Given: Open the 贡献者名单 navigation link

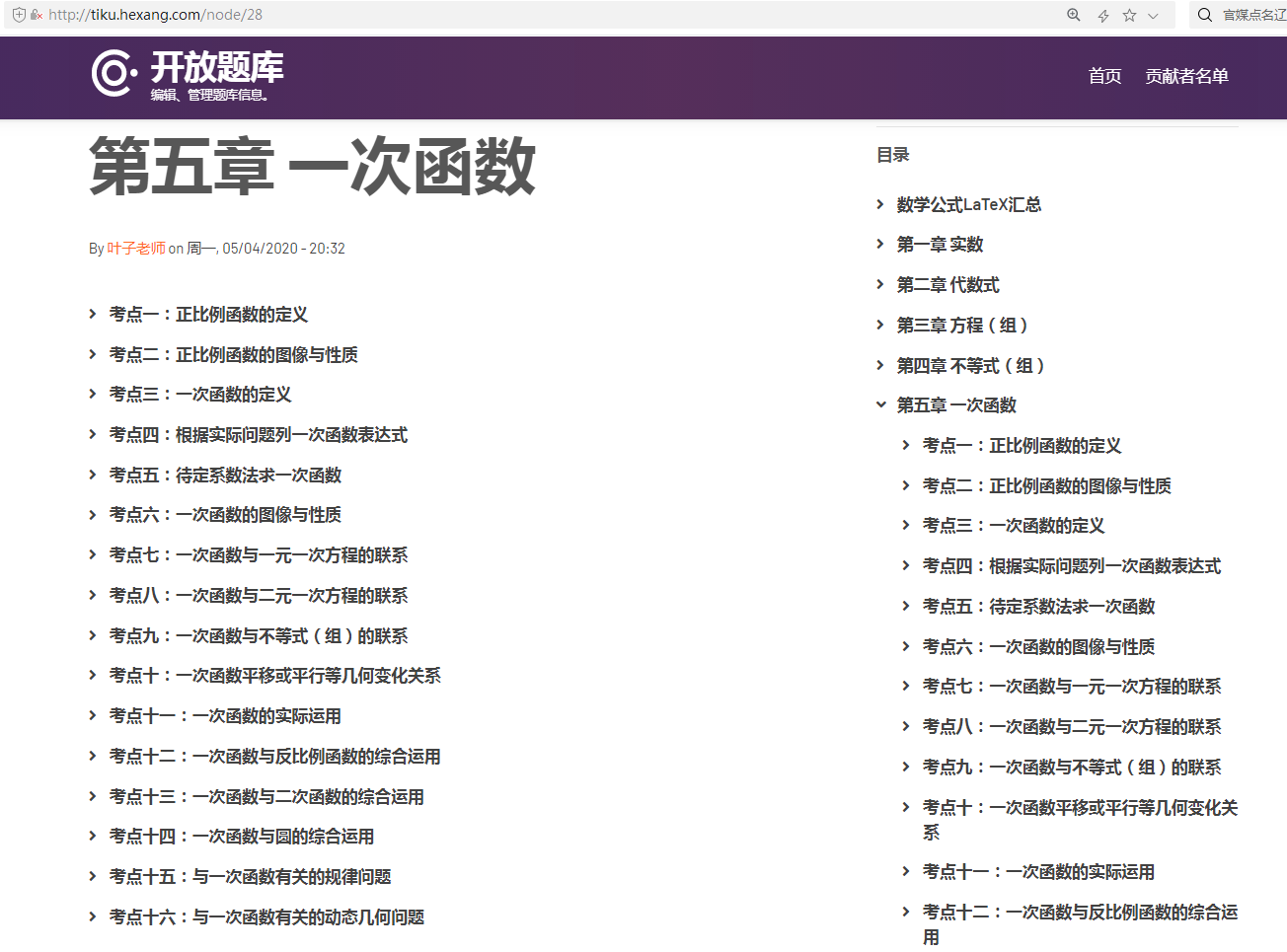Looking at the screenshot, I should 1186,76.
